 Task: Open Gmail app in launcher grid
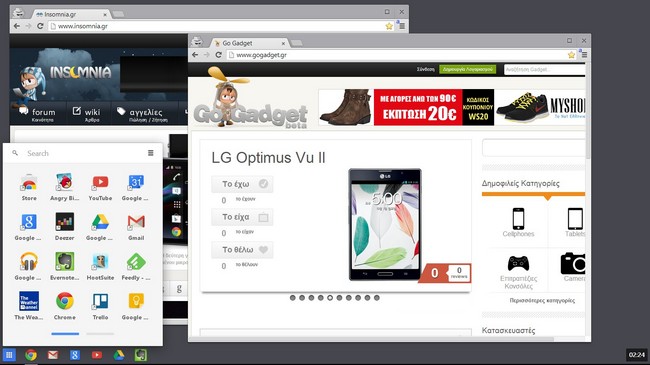coord(136,227)
